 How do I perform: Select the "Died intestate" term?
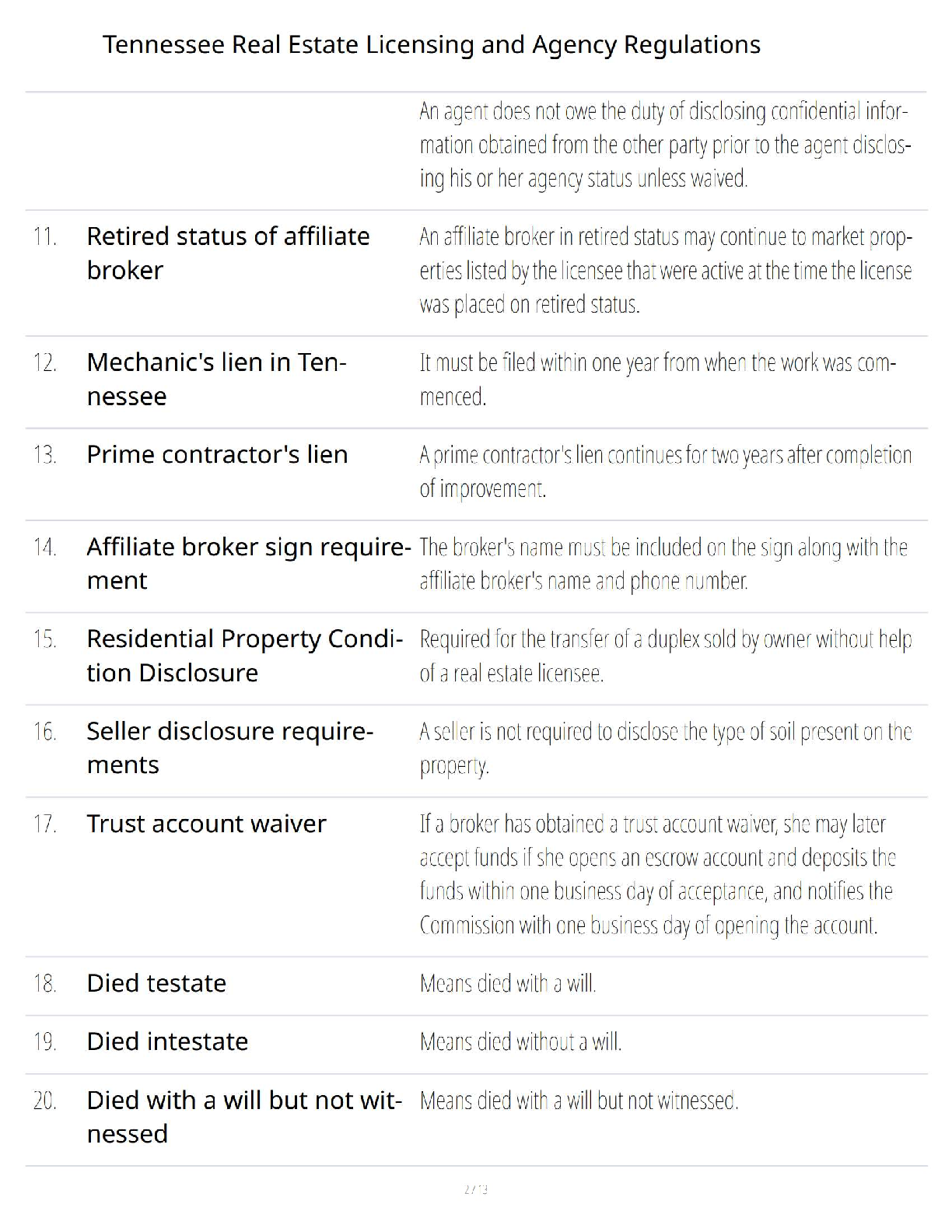point(167,1041)
